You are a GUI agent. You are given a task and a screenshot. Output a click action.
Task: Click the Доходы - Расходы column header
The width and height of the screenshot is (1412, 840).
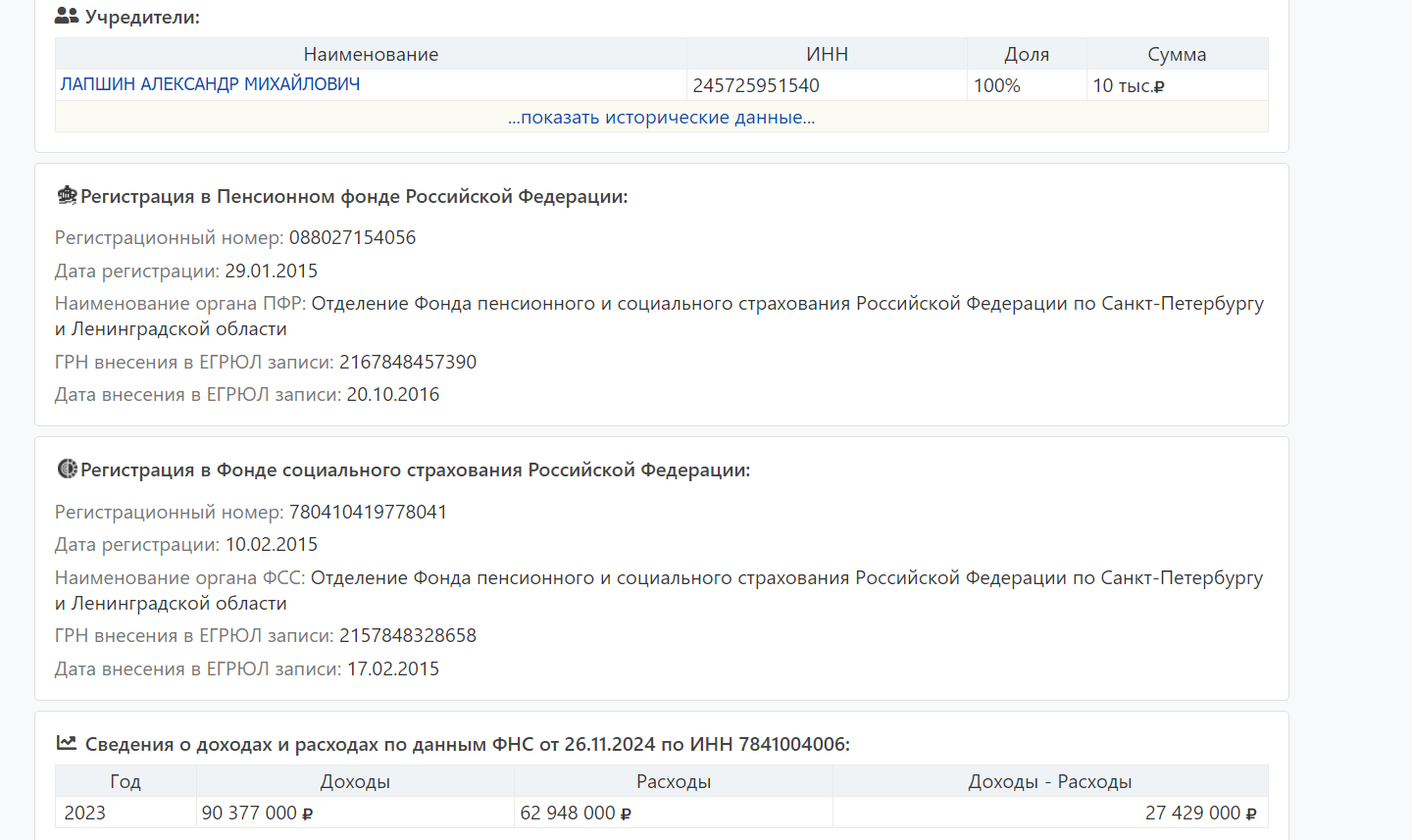[x=1050, y=781]
